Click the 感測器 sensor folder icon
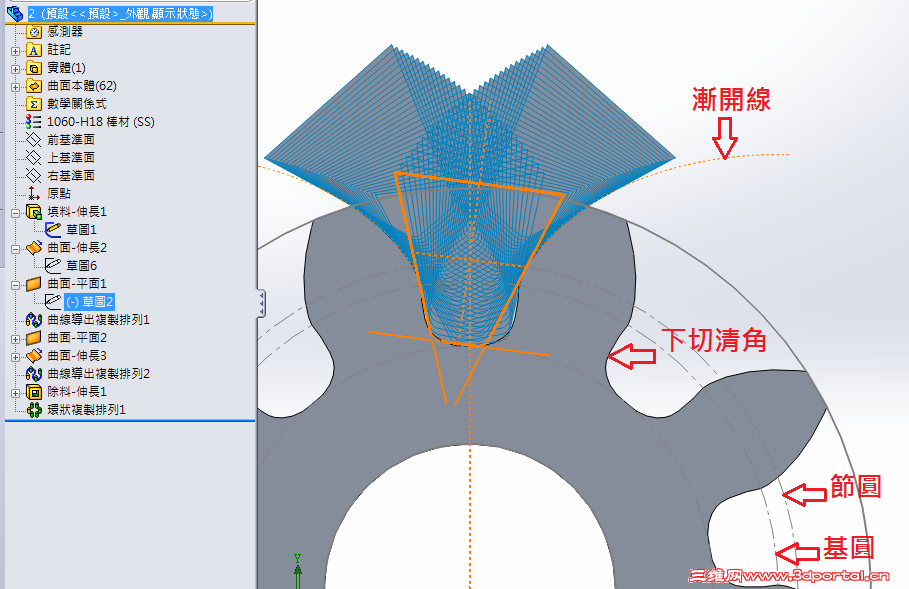The width and height of the screenshot is (909, 589). 34,32
